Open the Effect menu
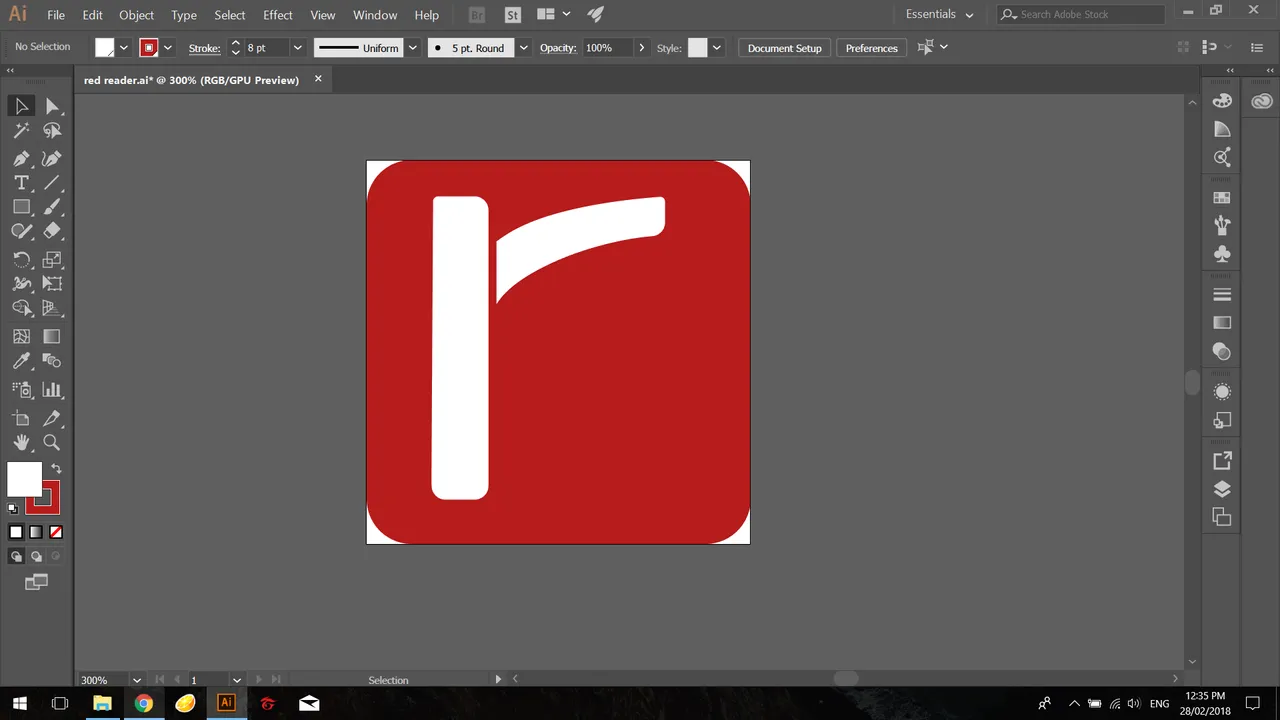This screenshot has width=1280, height=720. pos(278,15)
